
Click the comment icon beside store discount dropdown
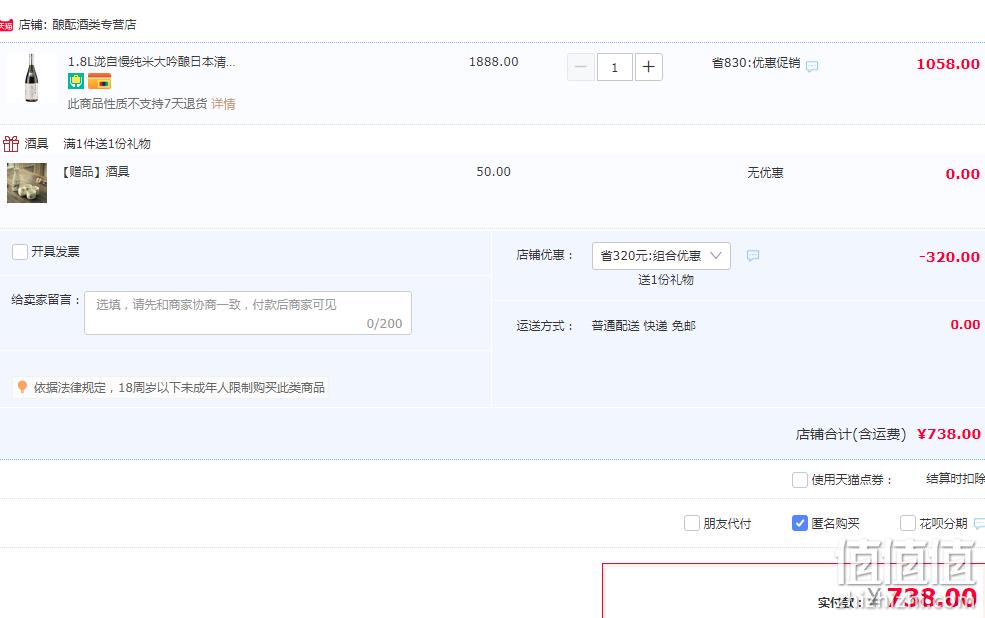tap(753, 256)
